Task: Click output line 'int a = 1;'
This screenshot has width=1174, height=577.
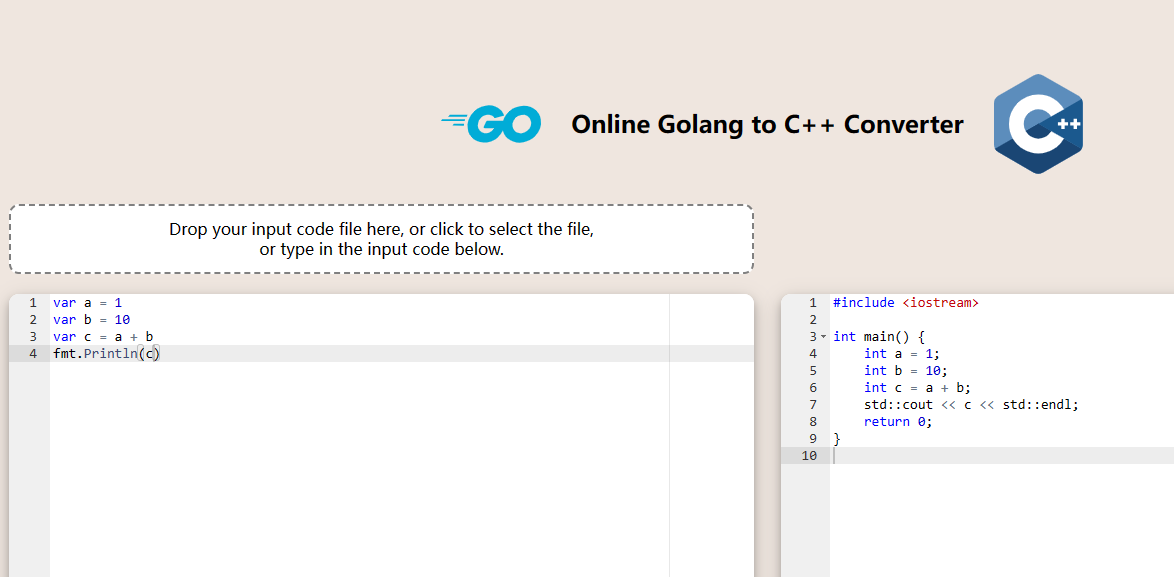Action: 901,354
